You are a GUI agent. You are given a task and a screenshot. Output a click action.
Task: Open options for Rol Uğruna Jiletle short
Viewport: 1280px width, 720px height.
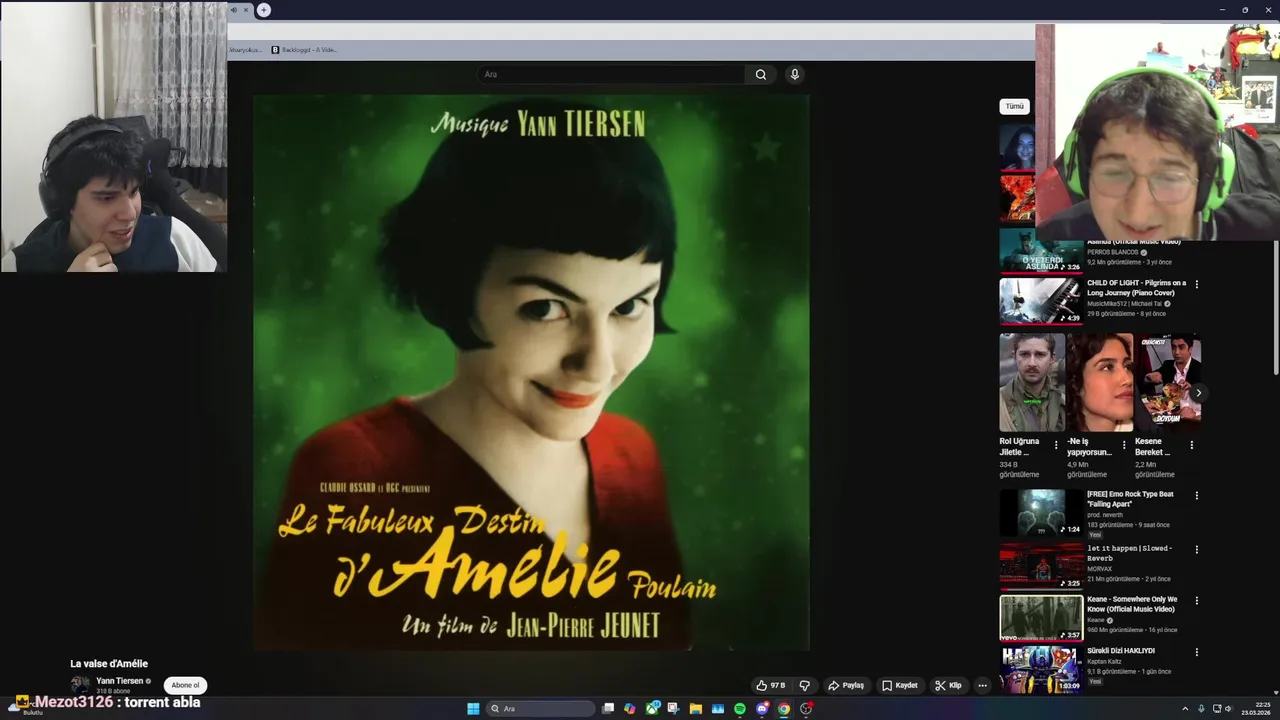click(1056, 445)
